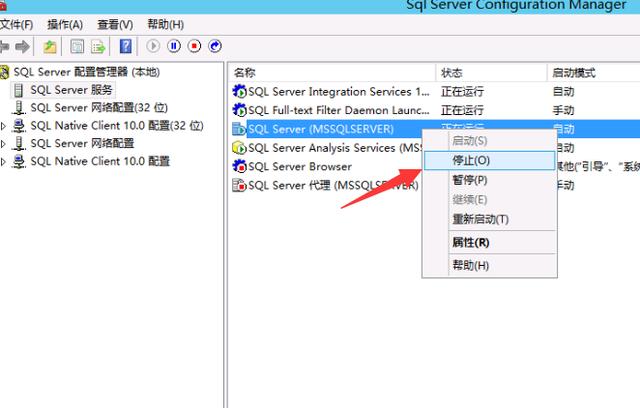Select SQL Server 代理 (MSSQLSERVER) service name
Image resolution: width=640 pixels, height=408 pixels.
333,186
